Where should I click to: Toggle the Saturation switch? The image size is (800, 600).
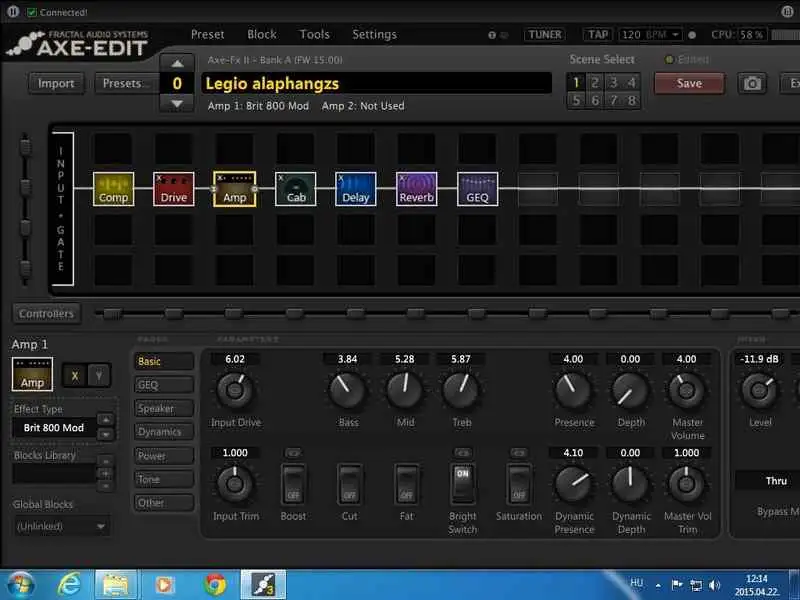pos(518,485)
